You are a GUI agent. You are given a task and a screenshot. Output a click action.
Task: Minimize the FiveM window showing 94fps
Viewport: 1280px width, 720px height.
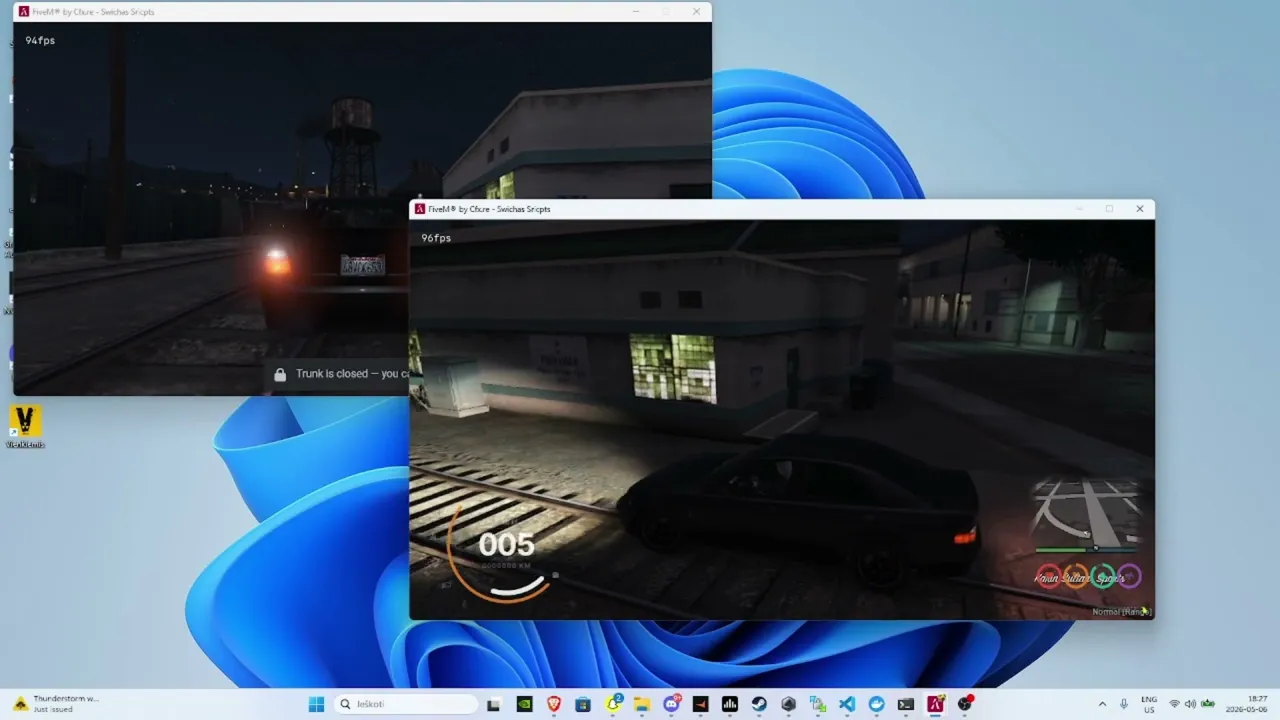click(x=636, y=12)
